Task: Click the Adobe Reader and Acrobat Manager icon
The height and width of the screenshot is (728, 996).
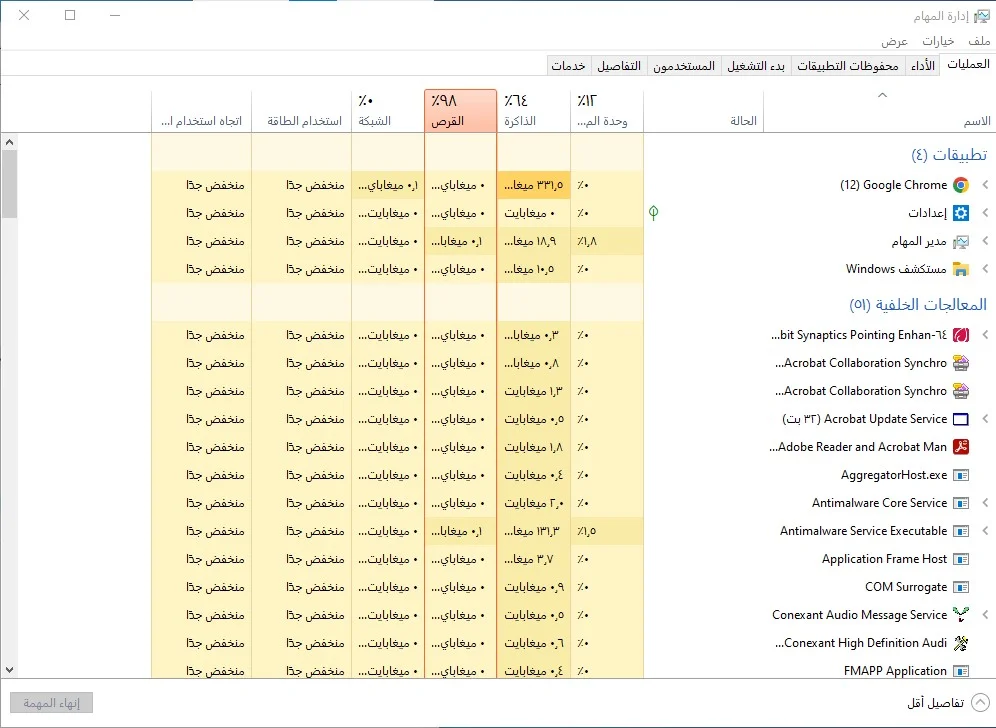Action: point(960,447)
